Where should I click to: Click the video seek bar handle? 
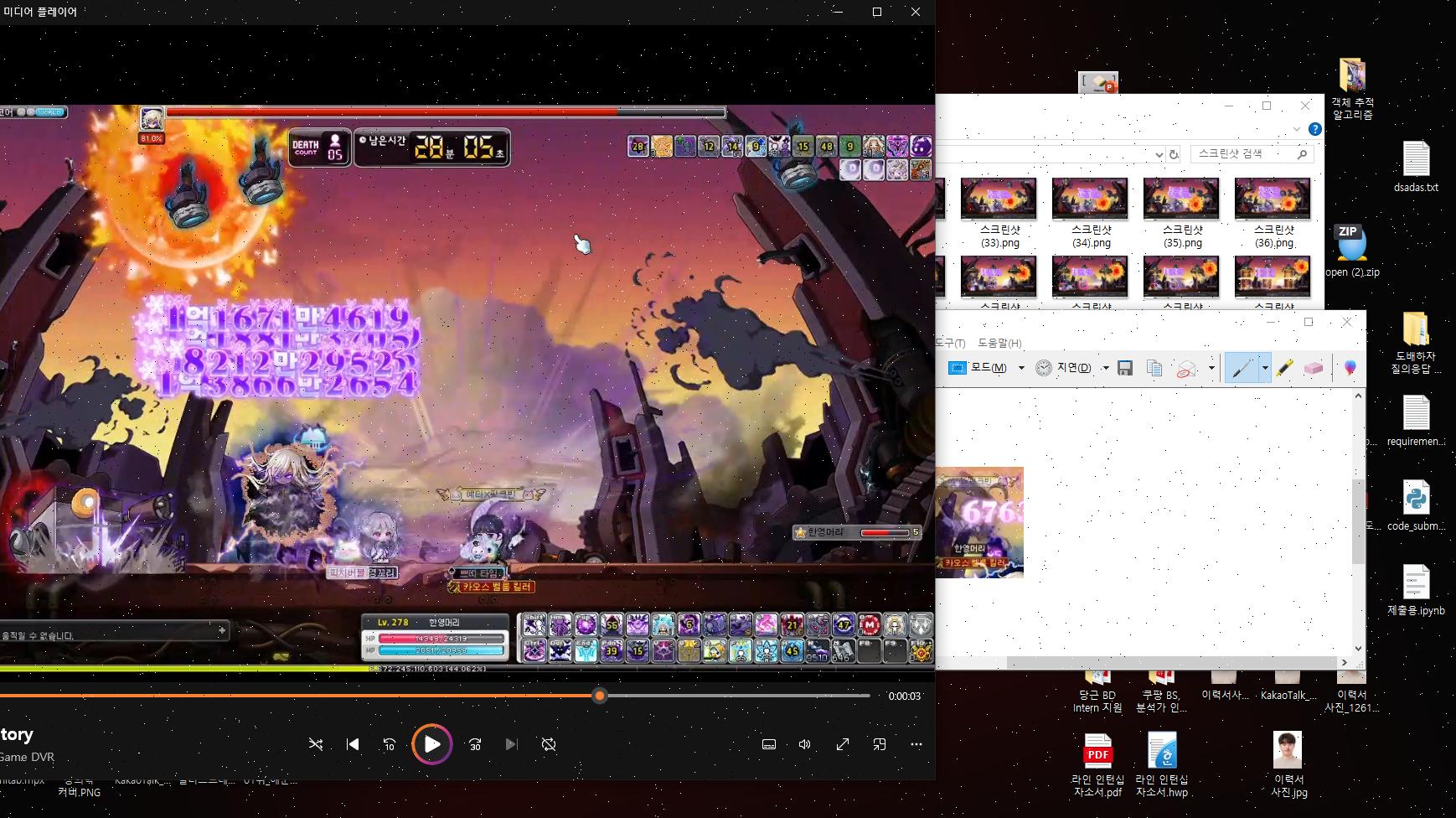600,696
